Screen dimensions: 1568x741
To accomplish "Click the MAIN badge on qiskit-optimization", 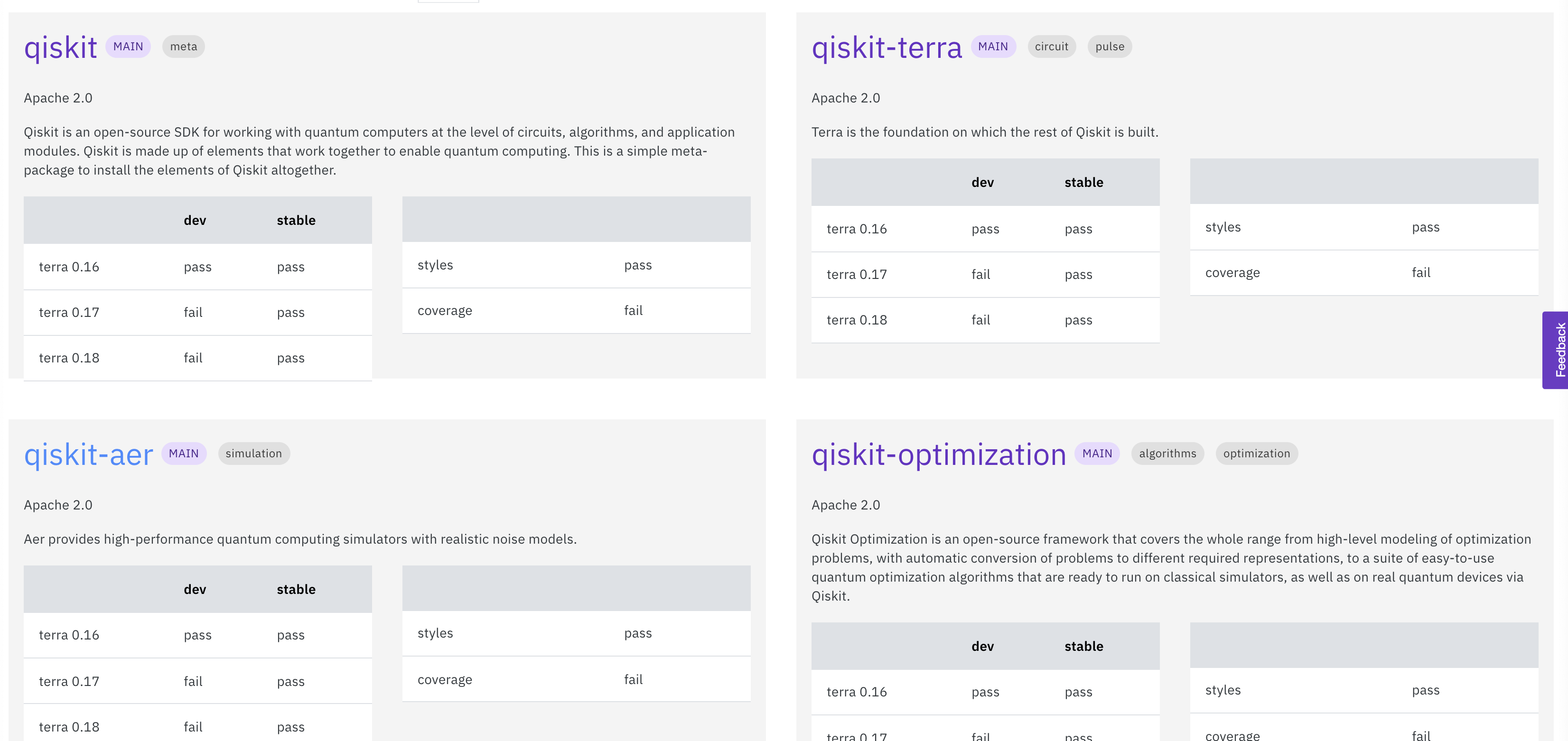I will coord(1097,453).
